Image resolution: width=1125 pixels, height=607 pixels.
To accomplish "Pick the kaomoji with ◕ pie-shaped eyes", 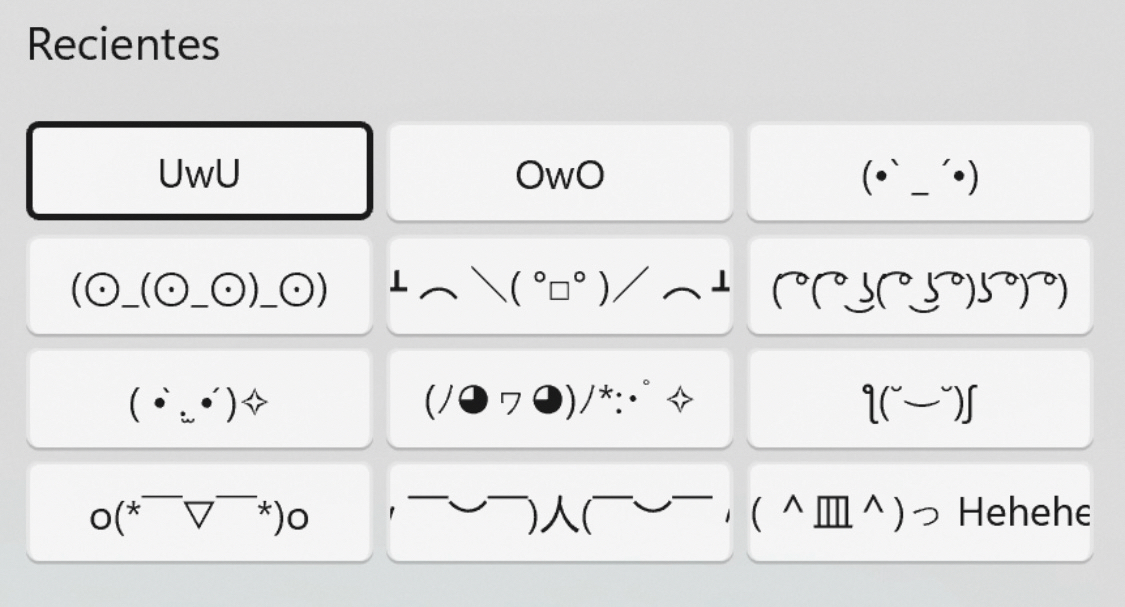I will click(x=559, y=399).
